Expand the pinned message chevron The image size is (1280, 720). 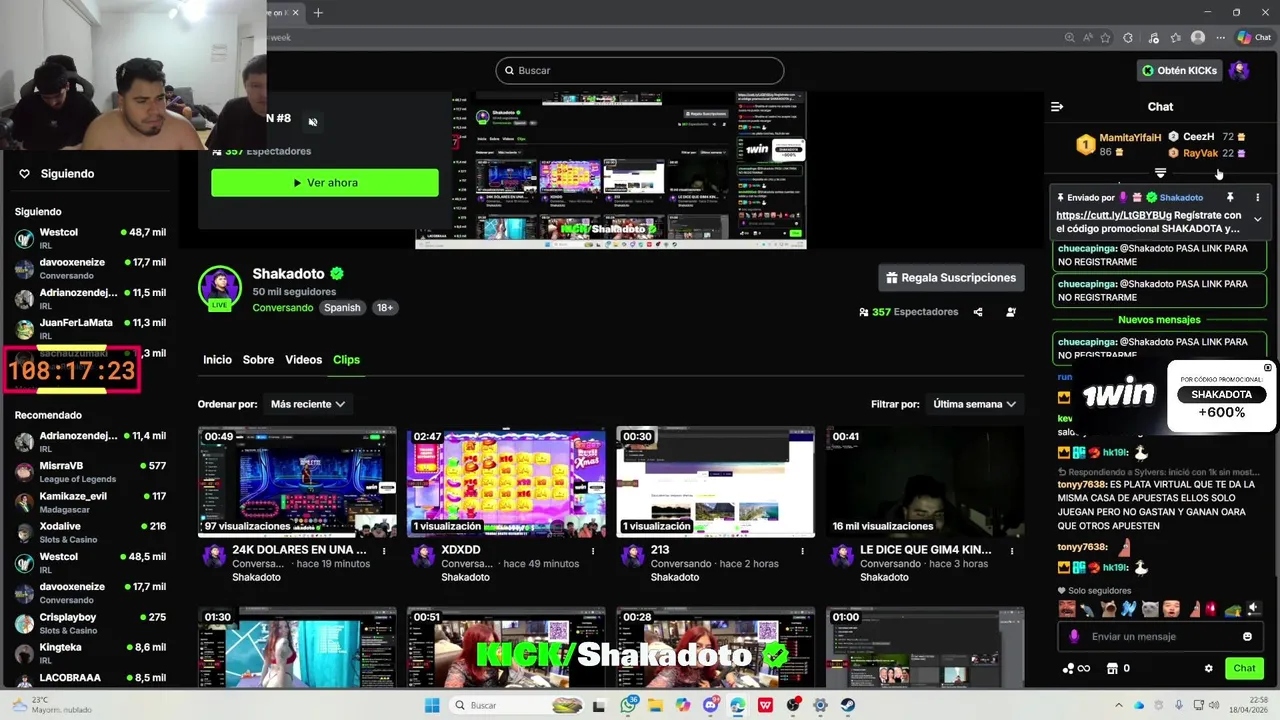[1257, 219]
